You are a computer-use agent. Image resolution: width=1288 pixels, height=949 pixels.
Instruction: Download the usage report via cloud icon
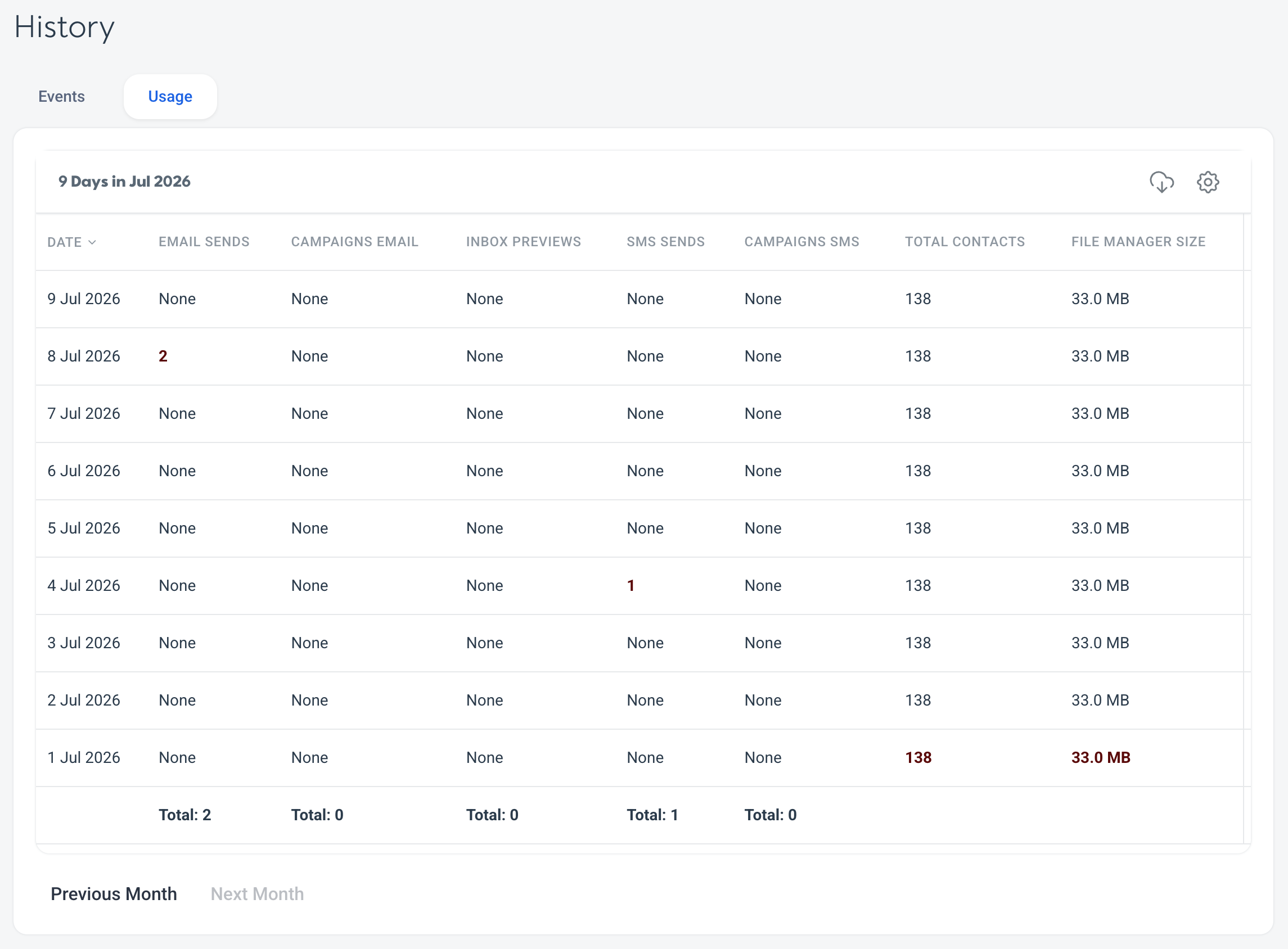coord(1161,182)
